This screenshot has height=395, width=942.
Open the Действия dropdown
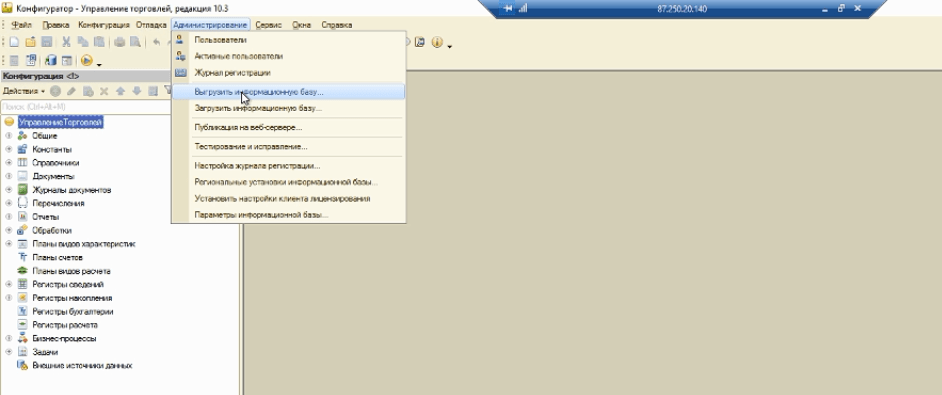tap(23, 91)
